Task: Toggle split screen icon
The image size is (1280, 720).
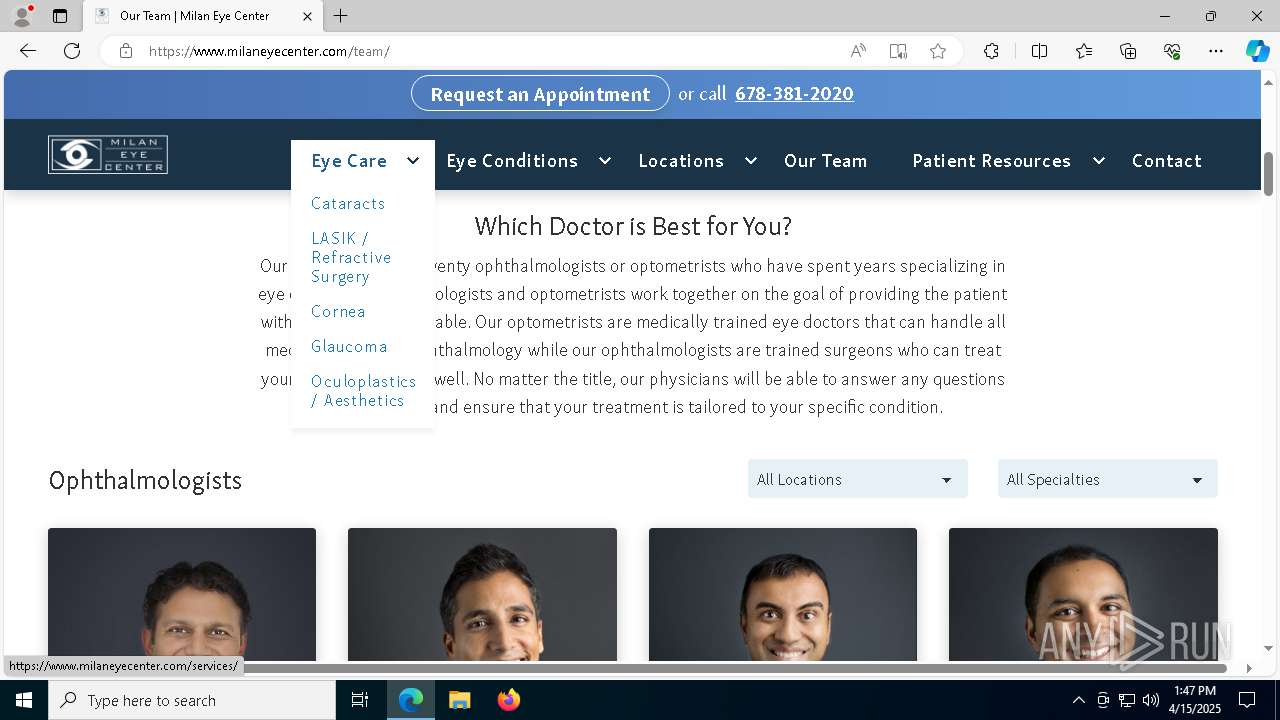Action: click(1039, 51)
